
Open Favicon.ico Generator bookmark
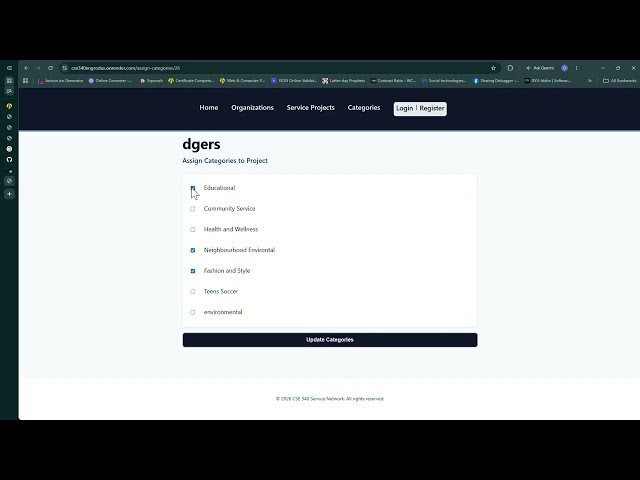60,81
